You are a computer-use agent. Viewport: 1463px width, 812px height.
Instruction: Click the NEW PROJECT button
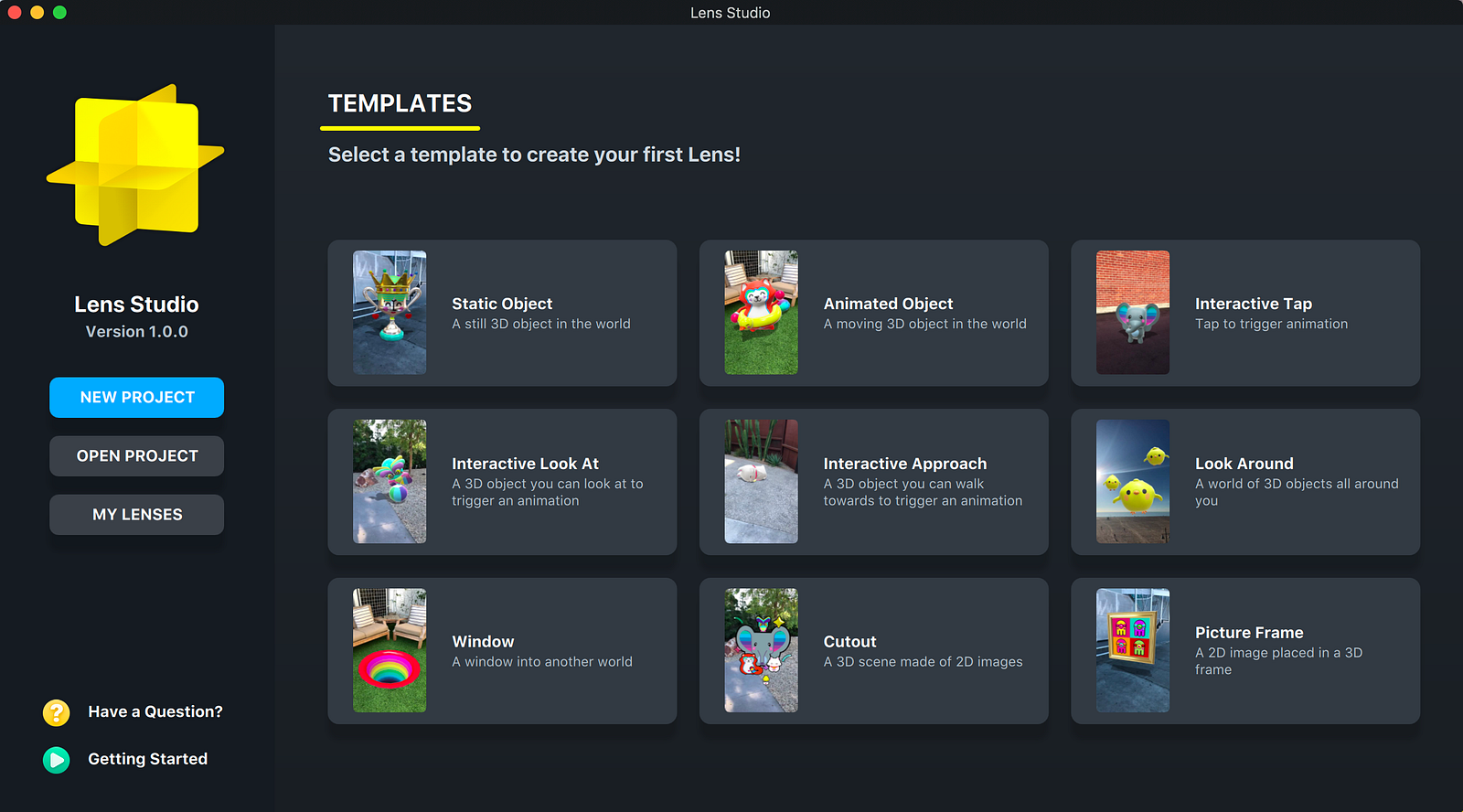pos(136,398)
